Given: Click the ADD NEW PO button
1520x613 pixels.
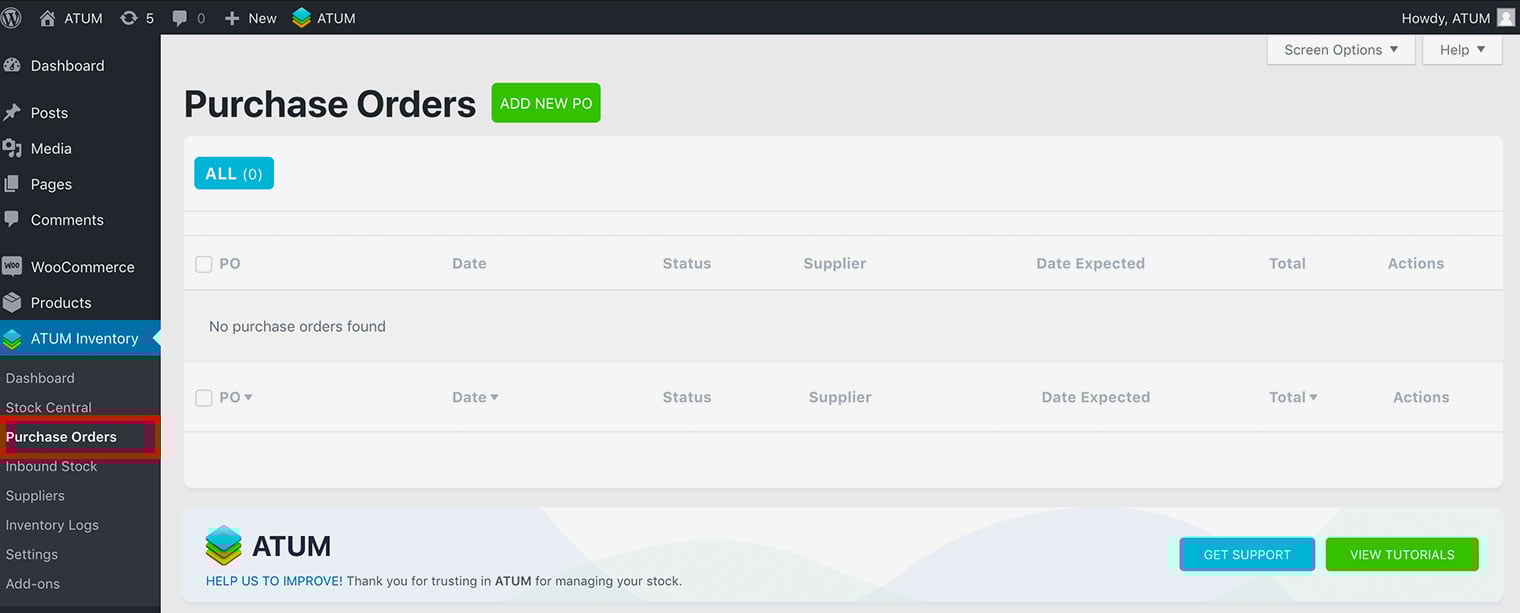Looking at the screenshot, I should 546,103.
